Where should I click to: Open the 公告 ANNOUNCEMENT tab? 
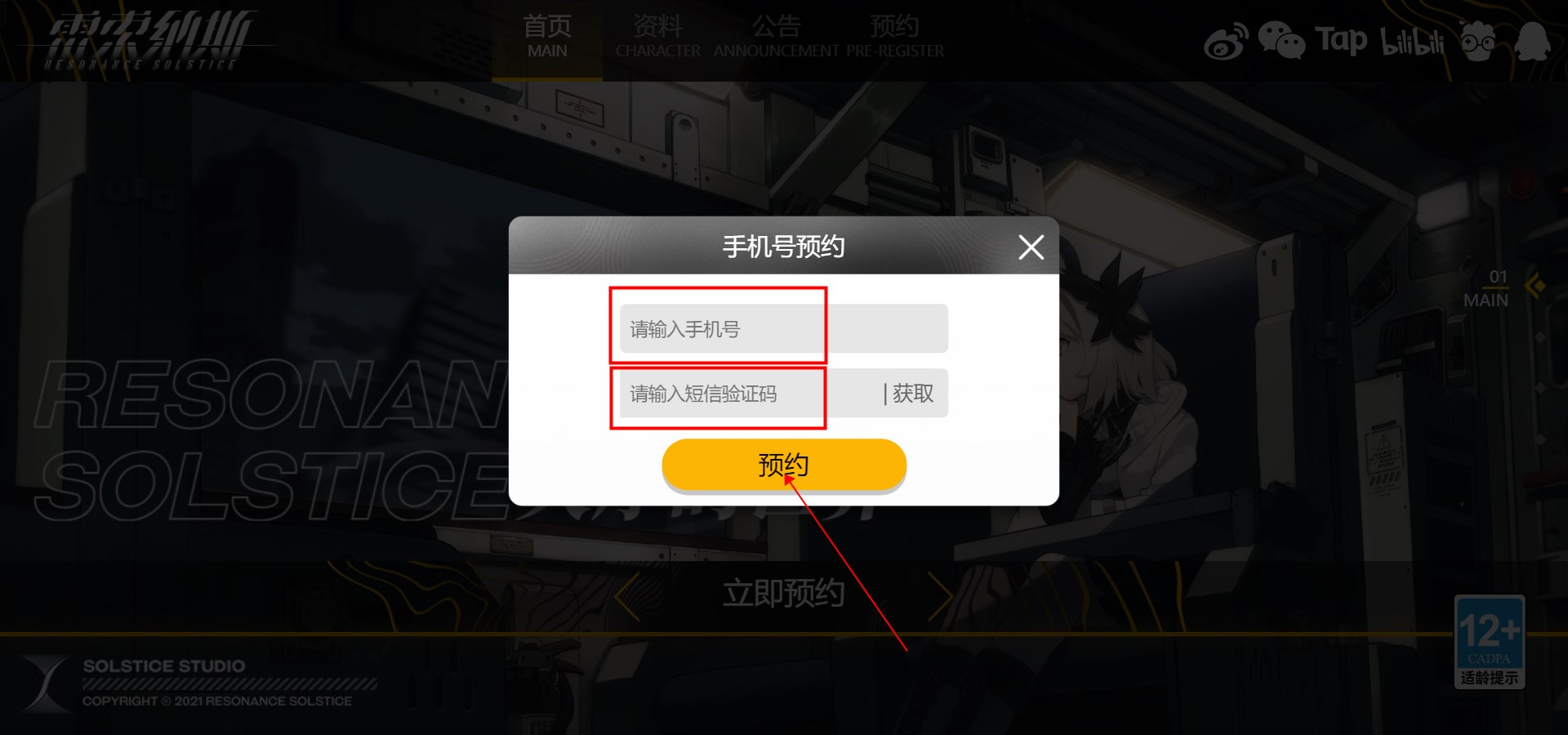pyautogui.click(x=776, y=38)
